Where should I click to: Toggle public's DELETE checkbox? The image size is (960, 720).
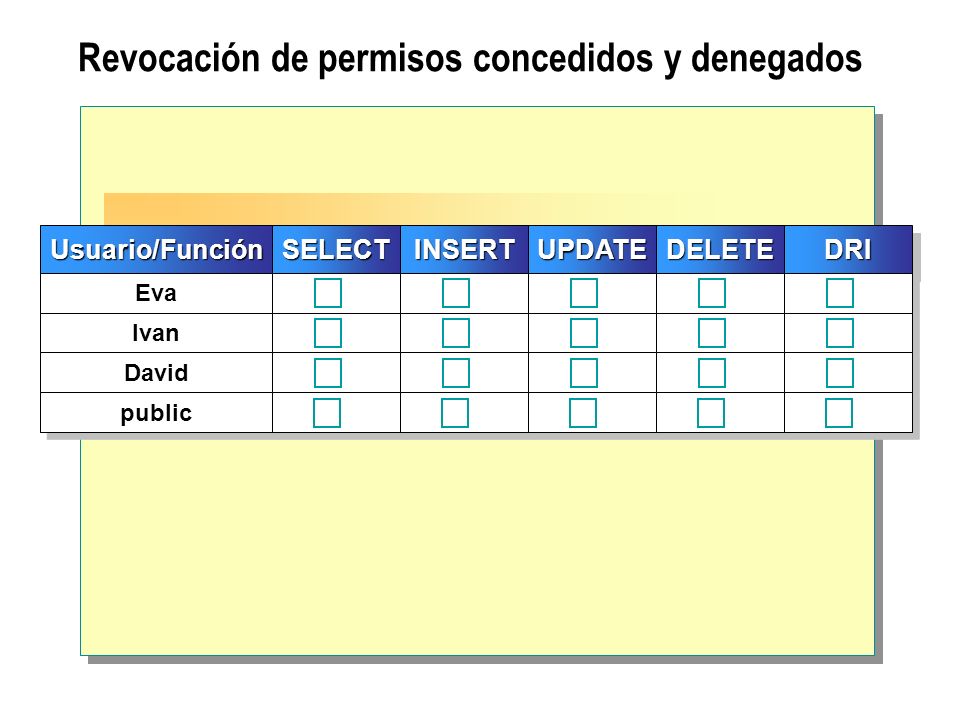(711, 413)
